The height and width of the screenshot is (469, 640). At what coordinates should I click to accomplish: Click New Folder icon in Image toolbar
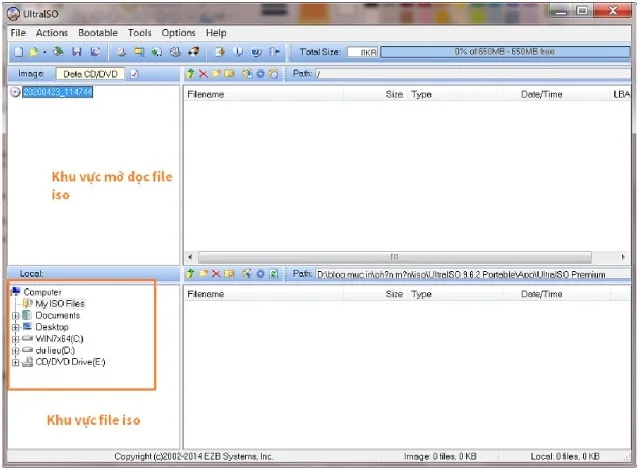click(216, 74)
